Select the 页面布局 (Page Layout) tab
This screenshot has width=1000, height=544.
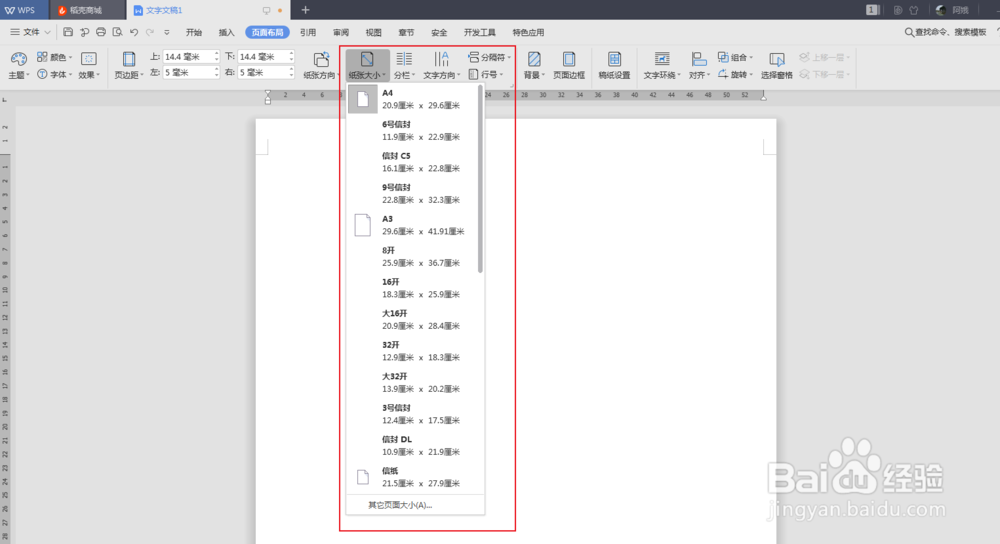pos(267,32)
